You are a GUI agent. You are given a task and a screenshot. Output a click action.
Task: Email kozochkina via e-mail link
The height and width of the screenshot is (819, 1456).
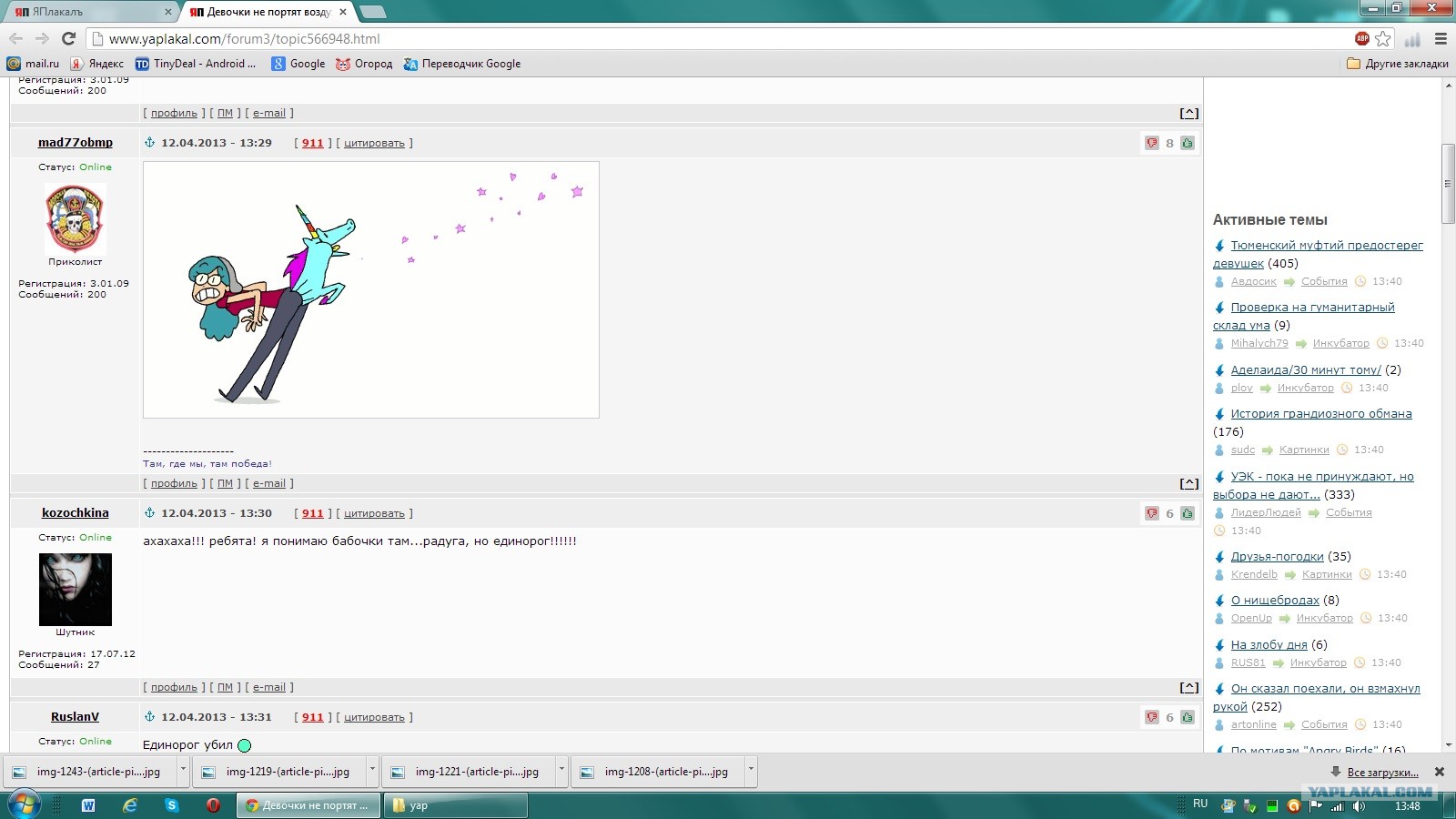point(269,687)
